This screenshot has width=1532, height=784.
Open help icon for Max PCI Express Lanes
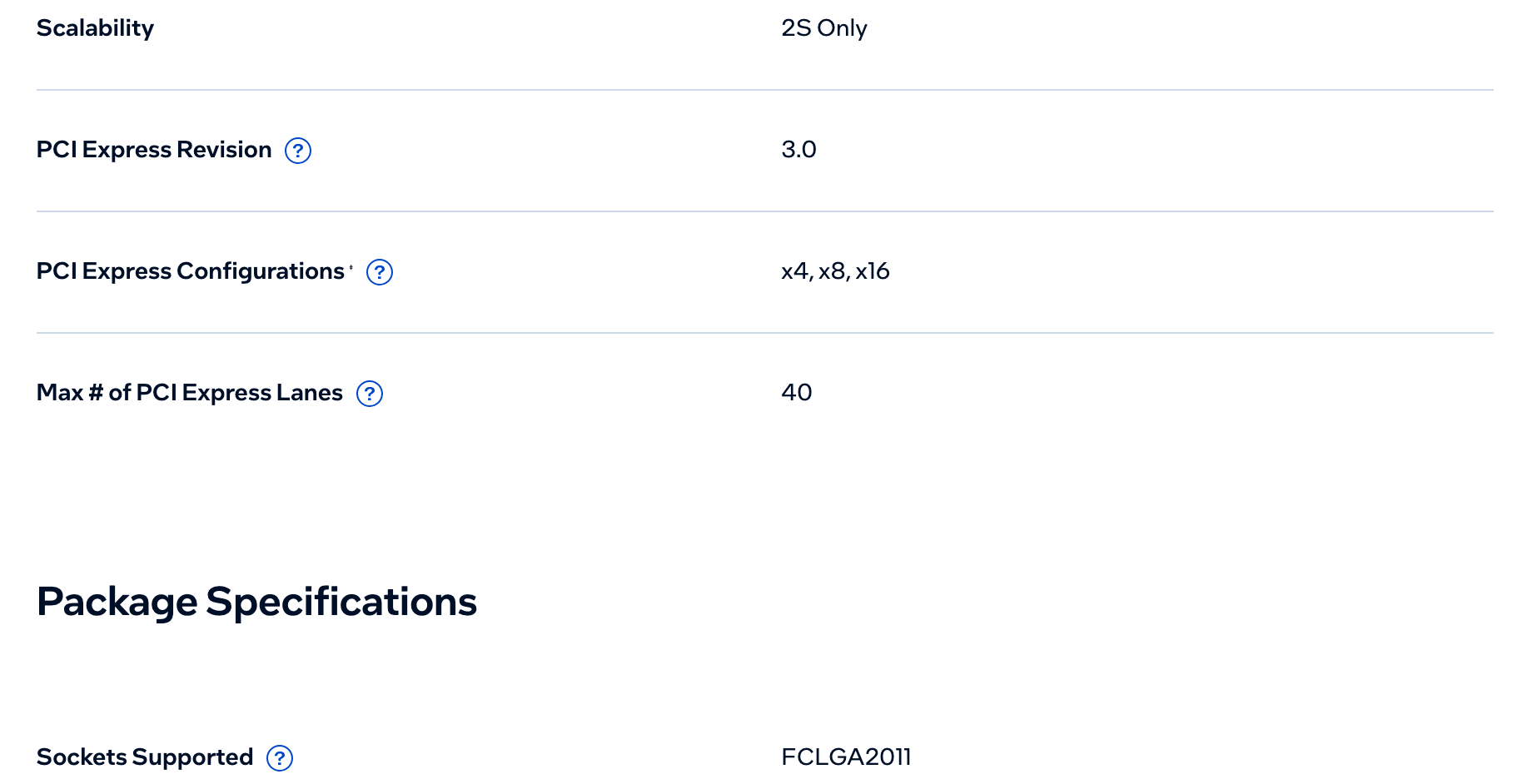[x=370, y=394]
